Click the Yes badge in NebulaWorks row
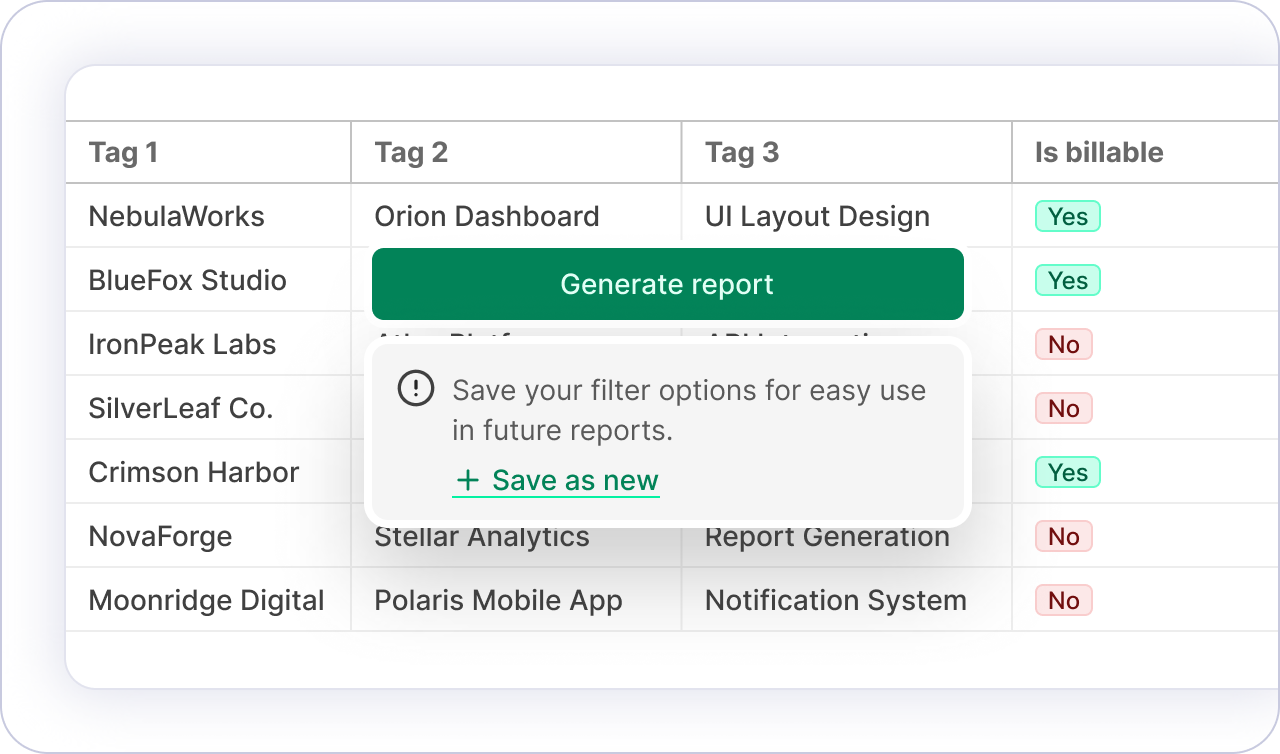 [1067, 216]
